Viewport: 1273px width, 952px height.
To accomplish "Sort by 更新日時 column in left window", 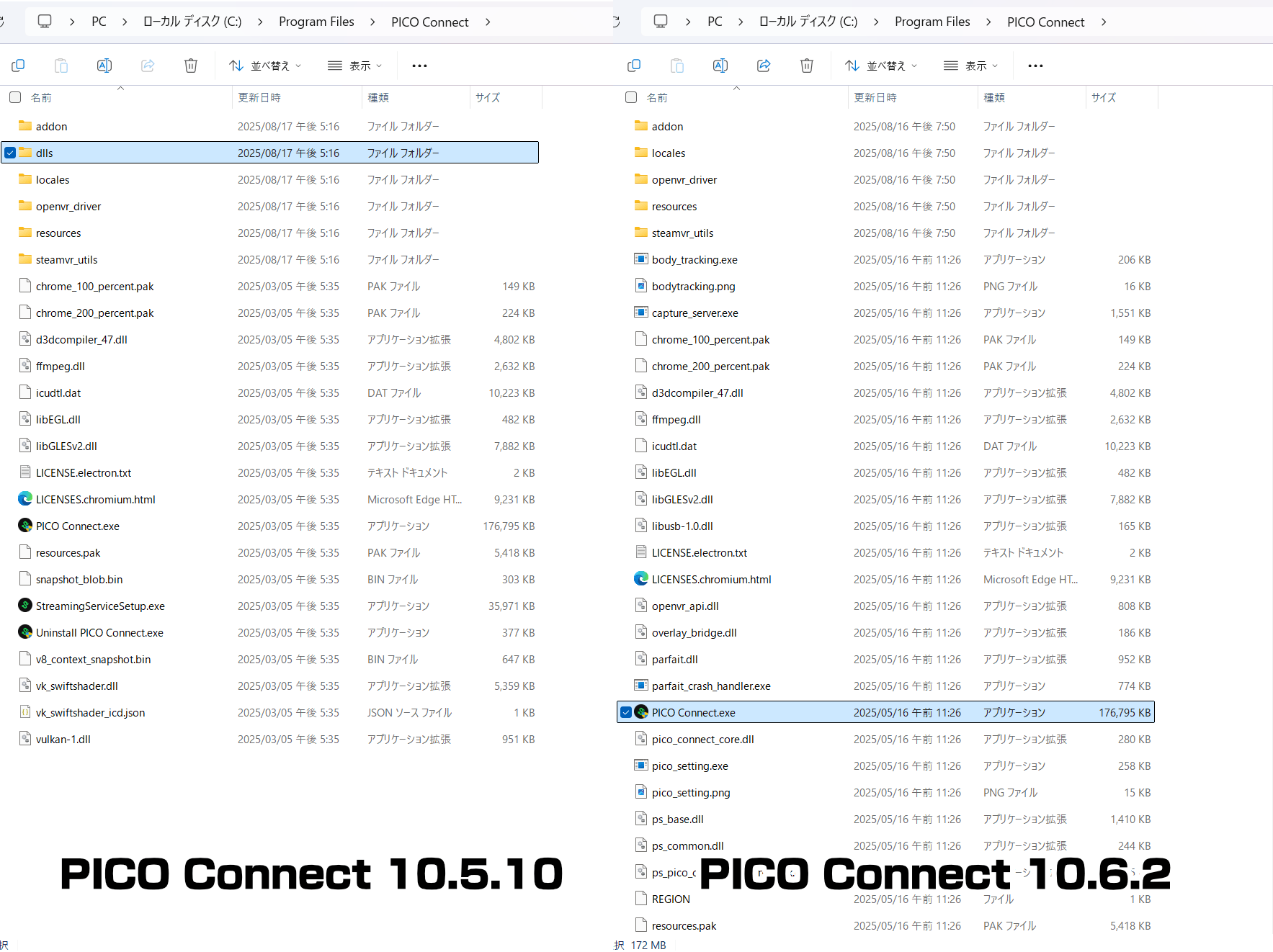I will pos(259,97).
